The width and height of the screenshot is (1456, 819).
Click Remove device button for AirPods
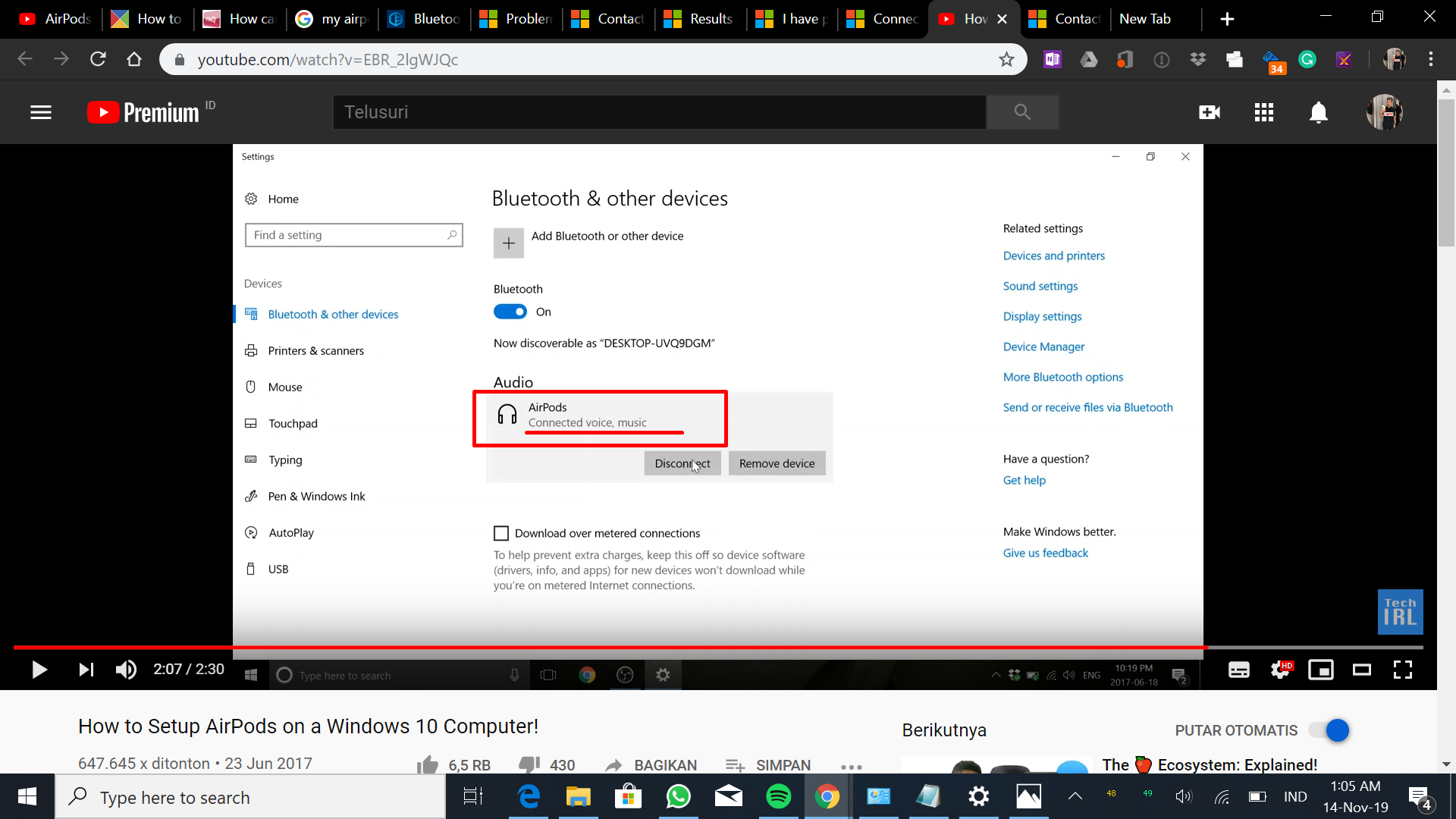click(777, 462)
